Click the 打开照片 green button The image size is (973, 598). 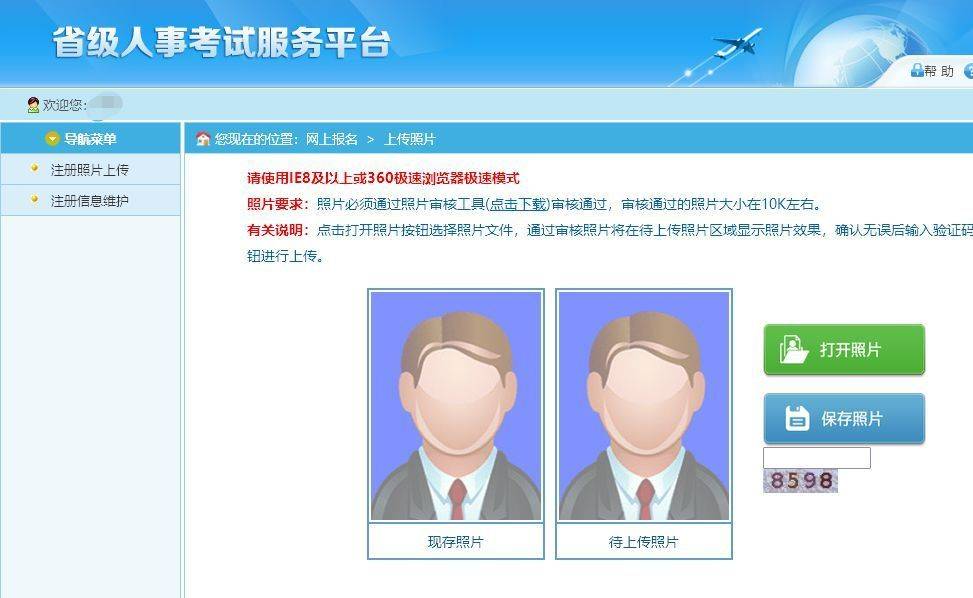pyautogui.click(x=844, y=349)
